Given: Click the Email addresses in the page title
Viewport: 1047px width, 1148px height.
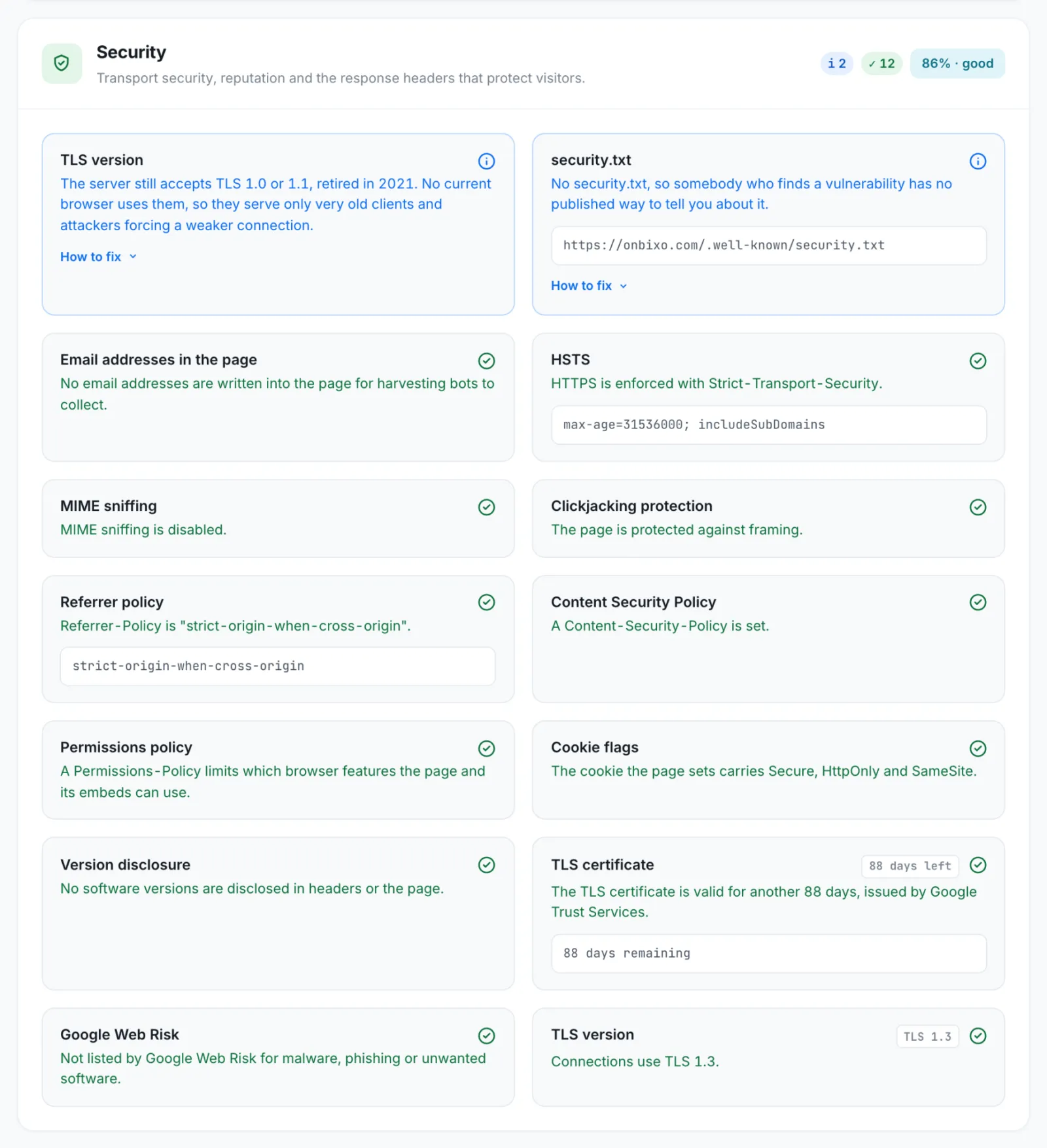Looking at the screenshot, I should [x=158, y=360].
